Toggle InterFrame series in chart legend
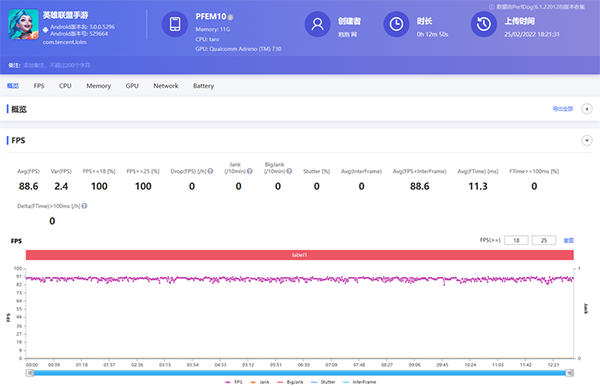Screen dimensions: 600x386 (360, 382)
